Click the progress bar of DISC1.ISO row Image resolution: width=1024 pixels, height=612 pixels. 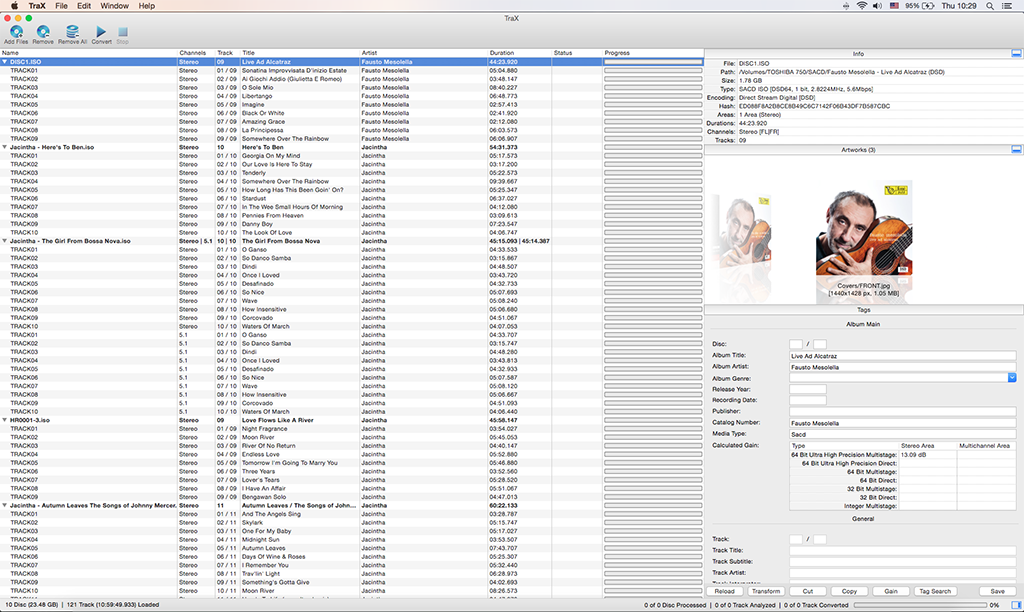(653, 62)
